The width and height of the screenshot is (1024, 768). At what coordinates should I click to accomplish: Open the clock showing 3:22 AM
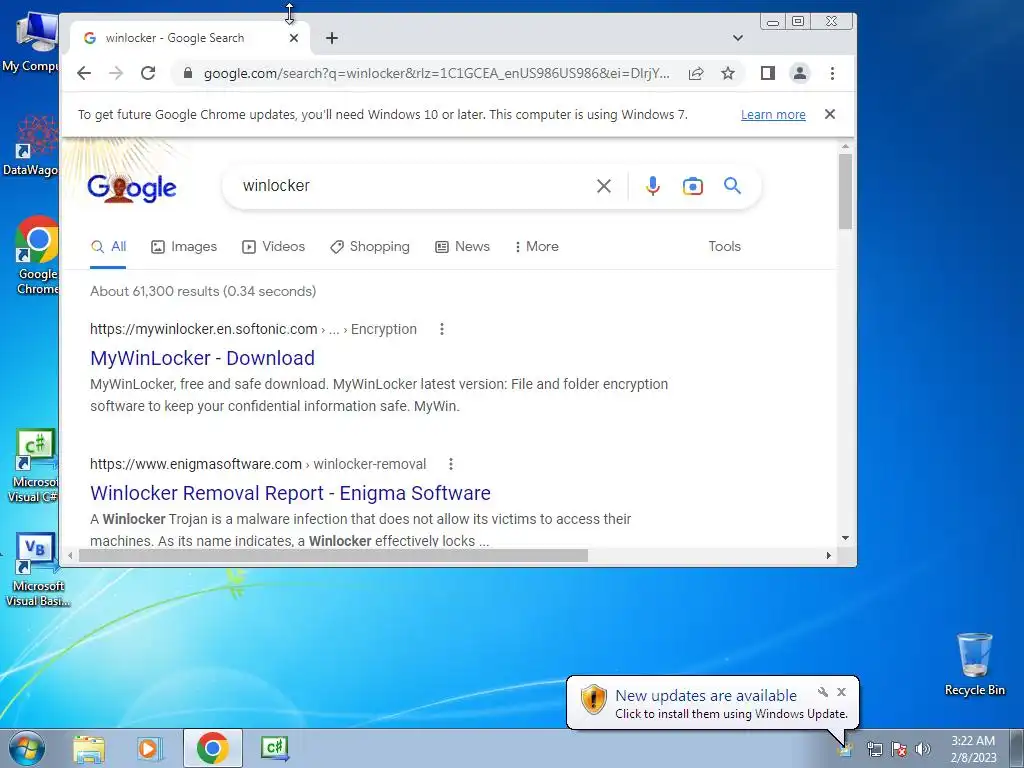(973, 749)
